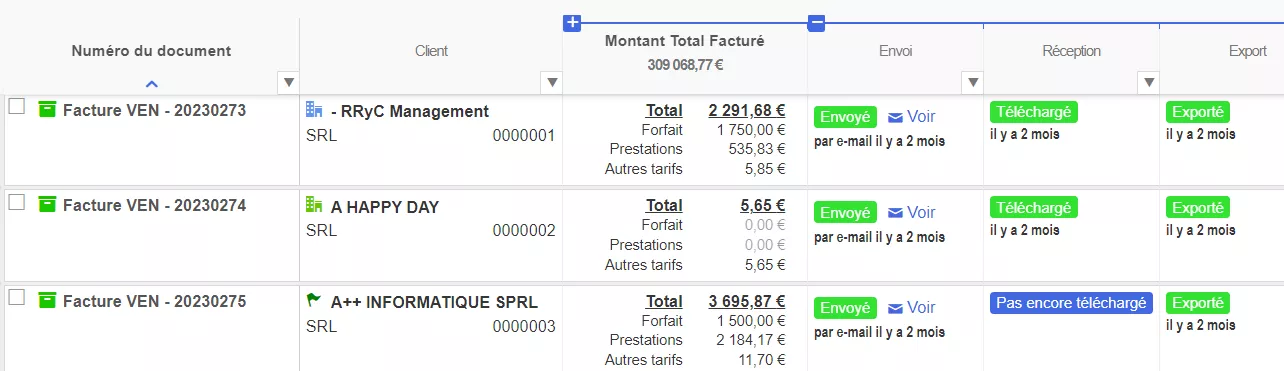Image resolution: width=1284 pixels, height=371 pixels.
Task: Collapse the column group with the minus button
Action: 816,23
